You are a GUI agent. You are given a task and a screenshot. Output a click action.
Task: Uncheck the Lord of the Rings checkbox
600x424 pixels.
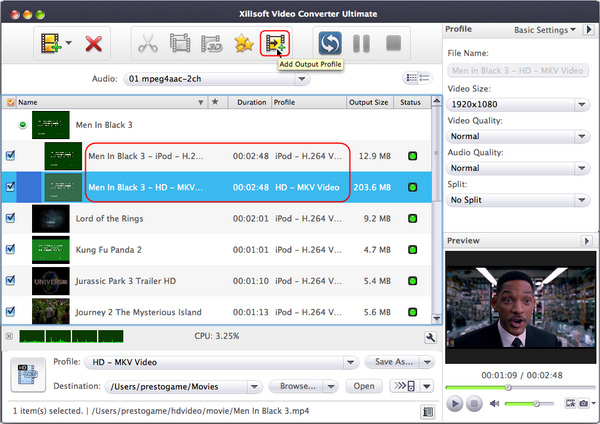(10, 218)
